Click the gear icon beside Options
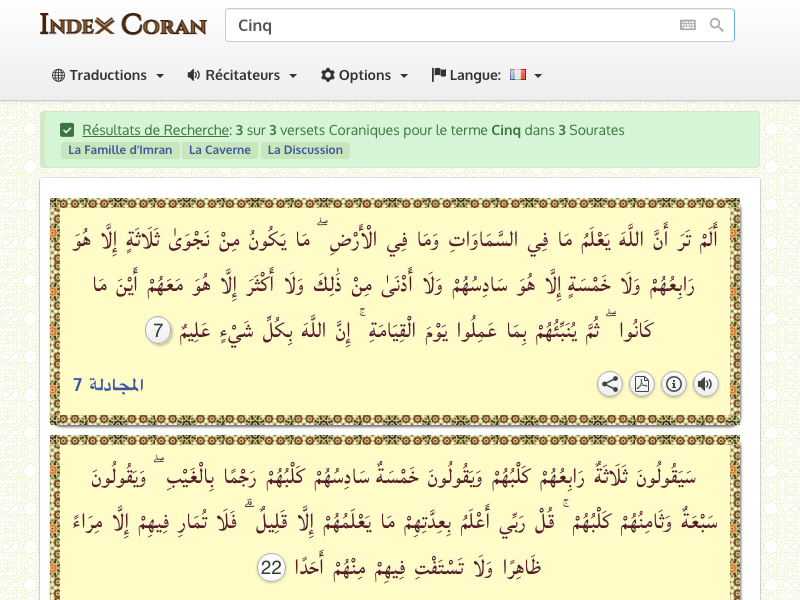Screen dimensions: 800x600 (328, 75)
